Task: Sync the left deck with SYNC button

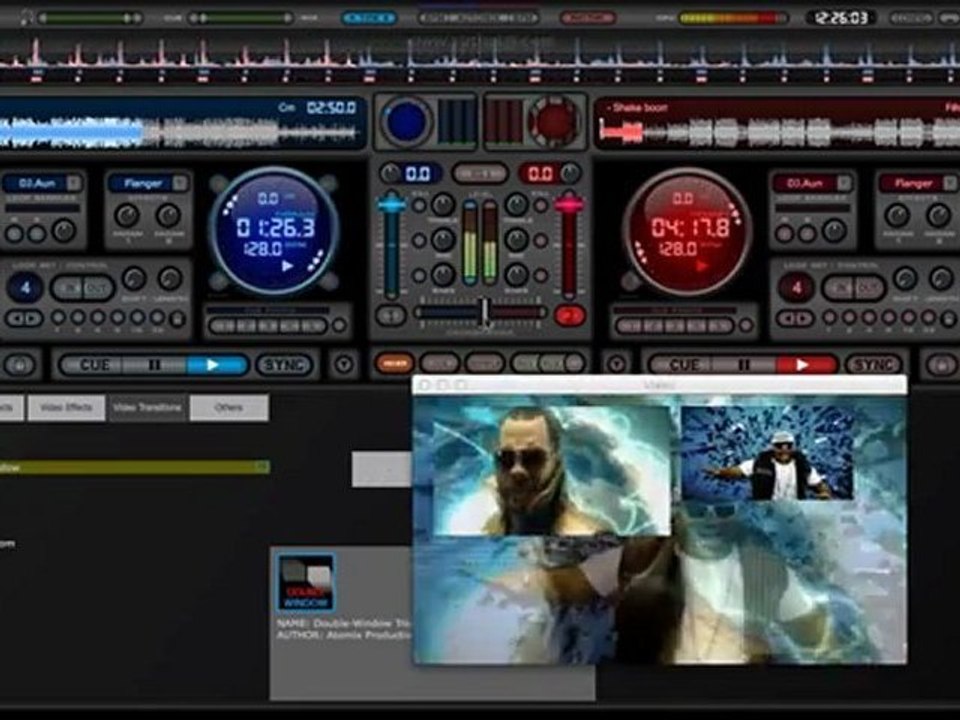Action: click(x=284, y=366)
